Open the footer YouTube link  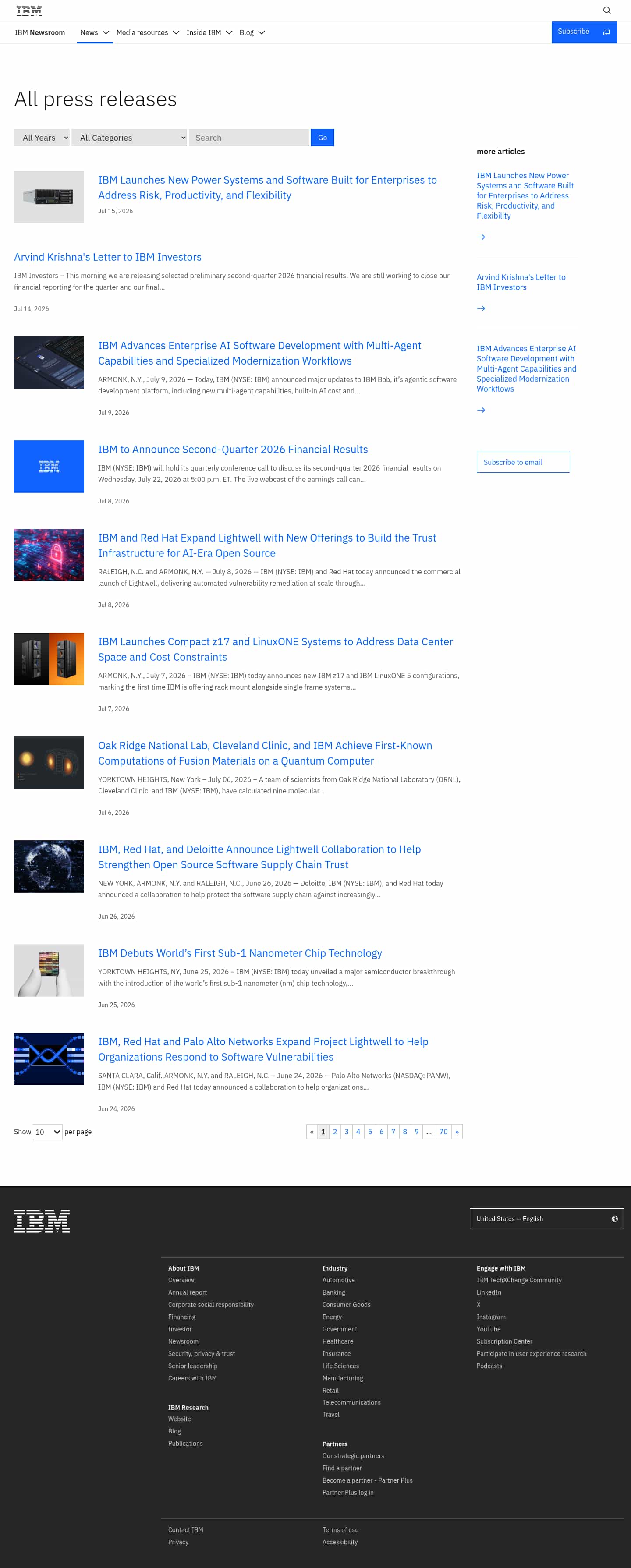pos(489,1329)
